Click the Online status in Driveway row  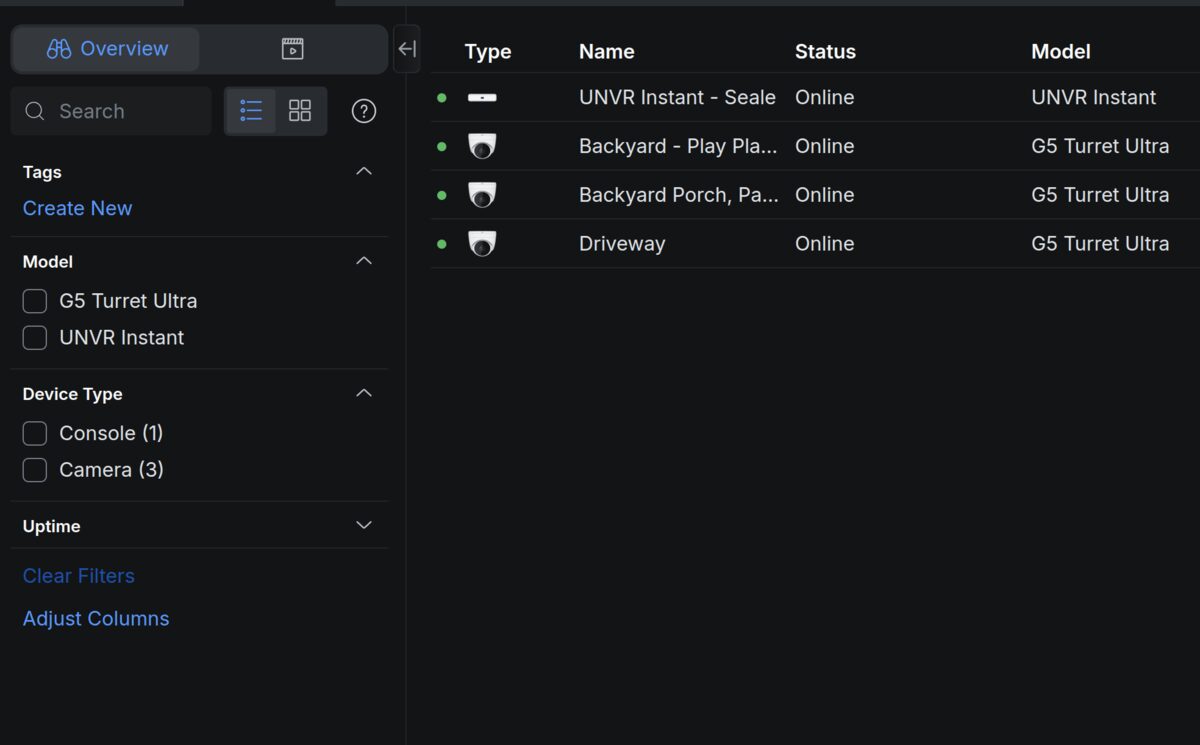click(x=825, y=244)
